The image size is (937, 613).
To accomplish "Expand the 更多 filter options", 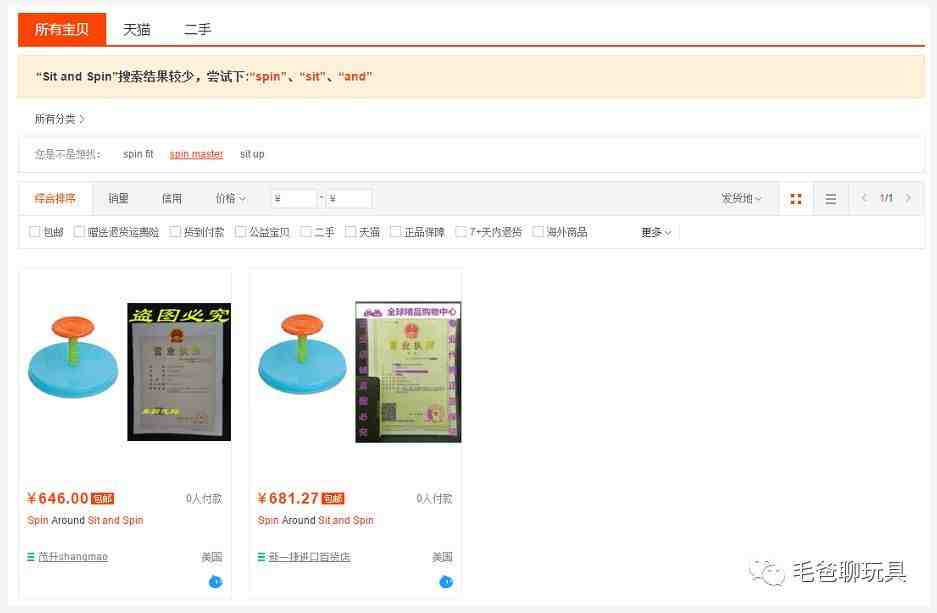I will pyautogui.click(x=656, y=232).
